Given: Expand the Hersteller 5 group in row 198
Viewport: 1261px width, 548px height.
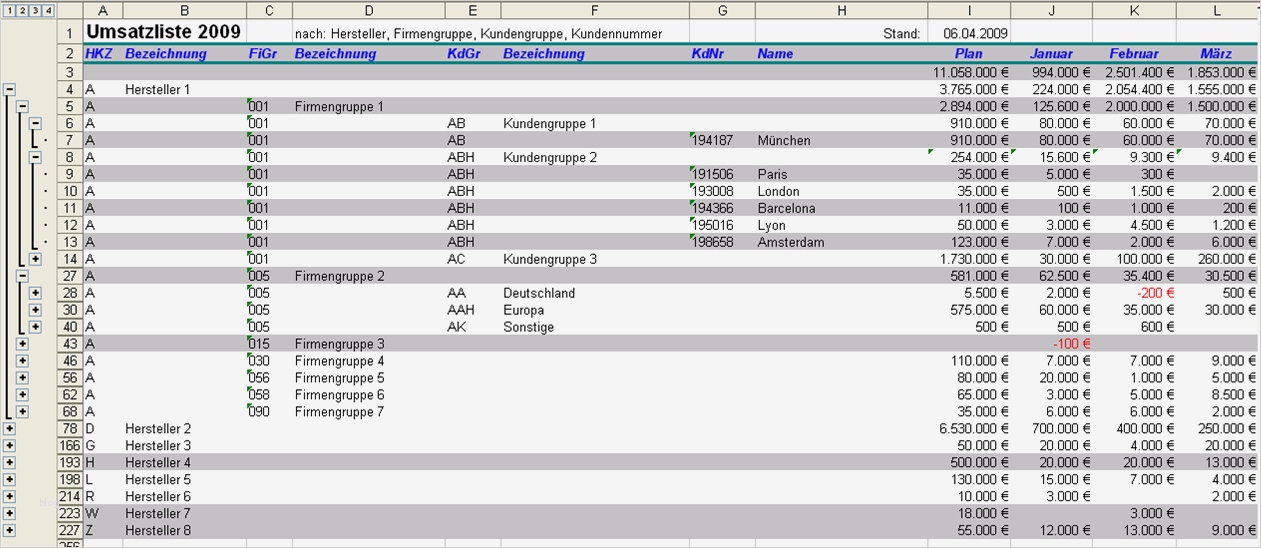Looking at the screenshot, I should [x=9, y=479].
